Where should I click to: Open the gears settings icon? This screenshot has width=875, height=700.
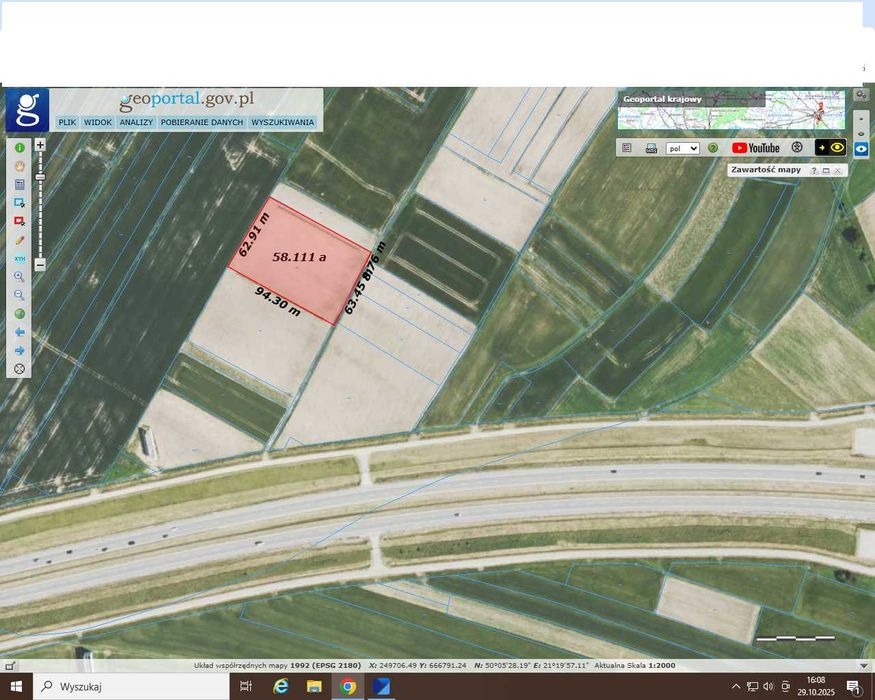click(x=861, y=95)
